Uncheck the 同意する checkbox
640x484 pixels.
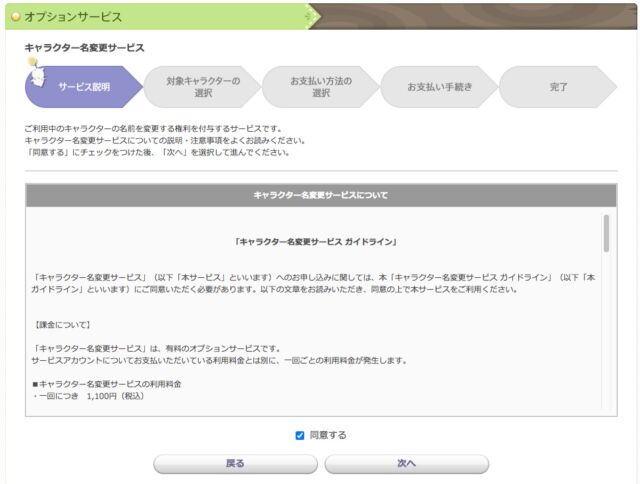point(300,435)
